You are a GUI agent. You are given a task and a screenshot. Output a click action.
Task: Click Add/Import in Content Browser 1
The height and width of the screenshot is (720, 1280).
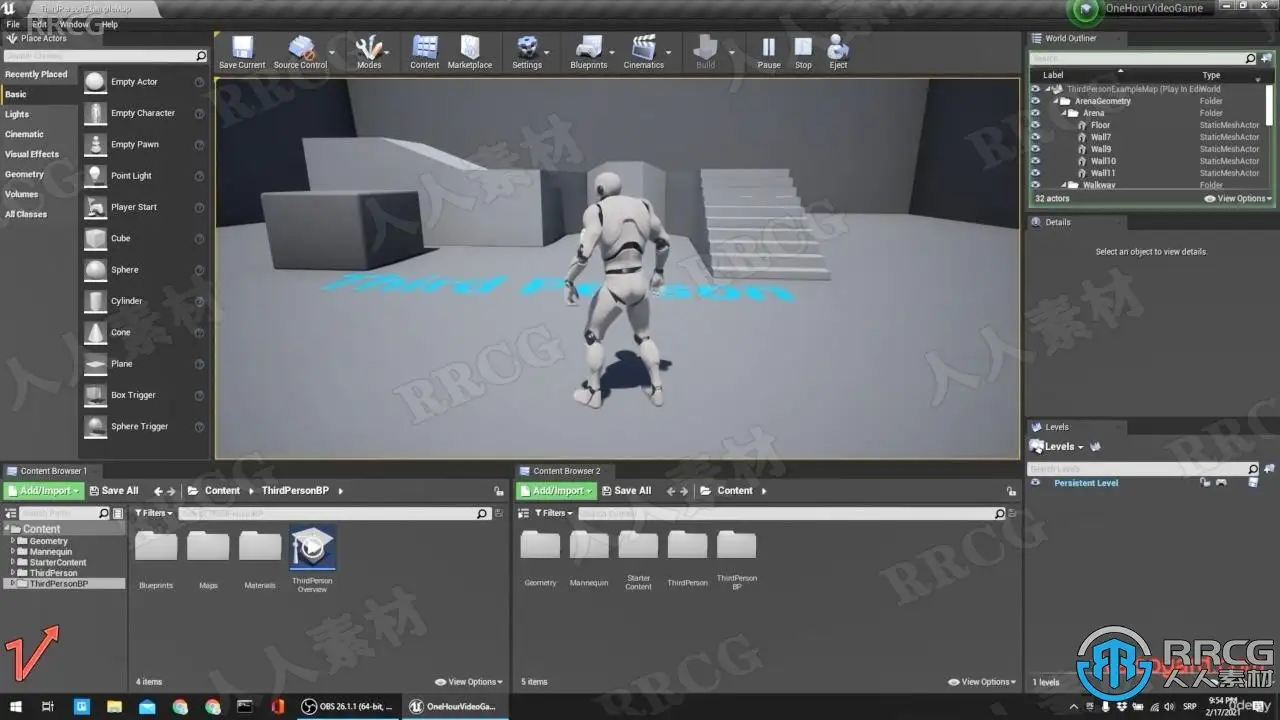pyautogui.click(x=43, y=491)
